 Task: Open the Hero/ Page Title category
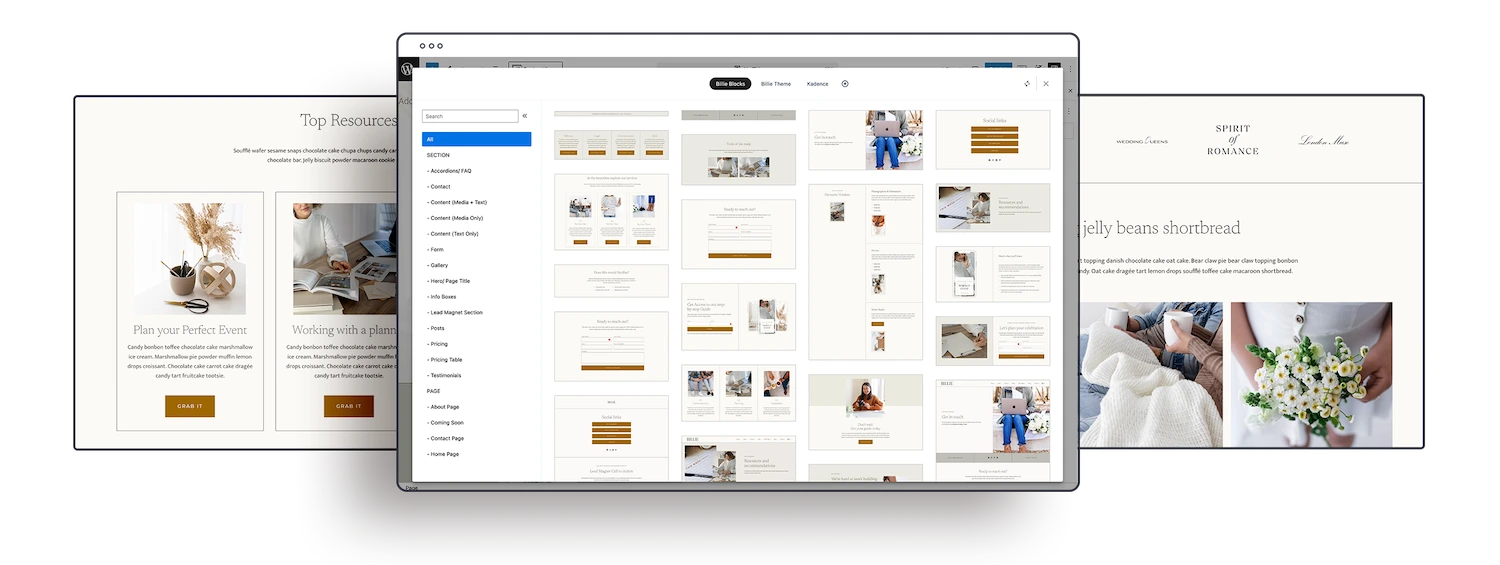(x=450, y=281)
